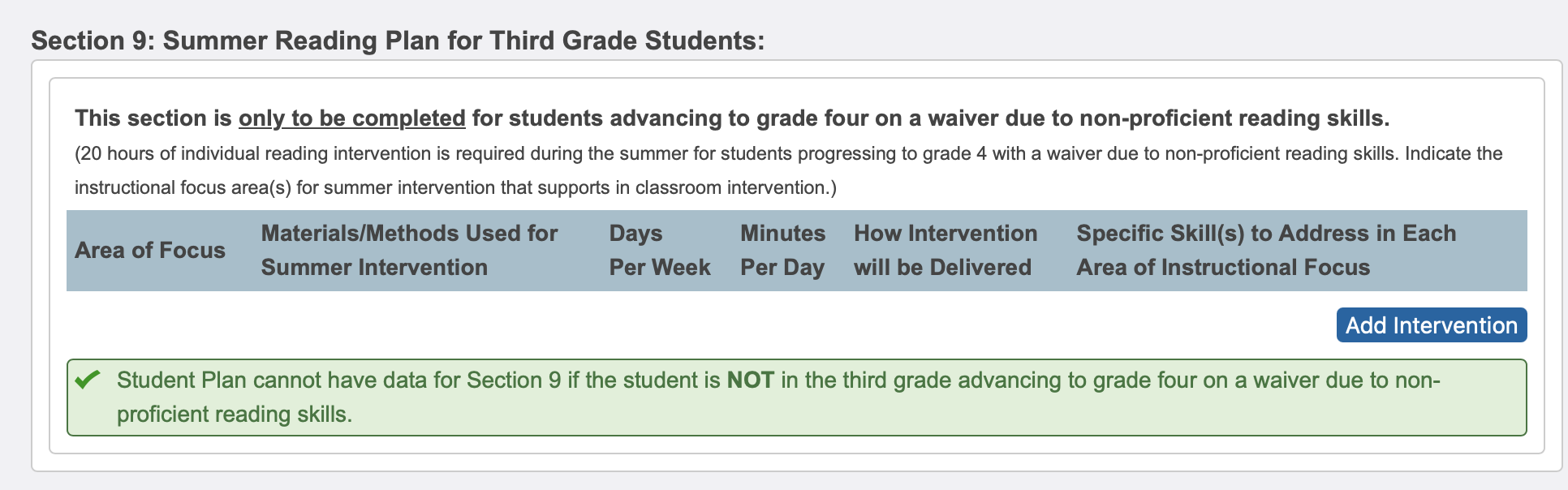Click "proficient reading skills." ending the green message
The width and height of the screenshot is (1568, 490).
coord(234,415)
